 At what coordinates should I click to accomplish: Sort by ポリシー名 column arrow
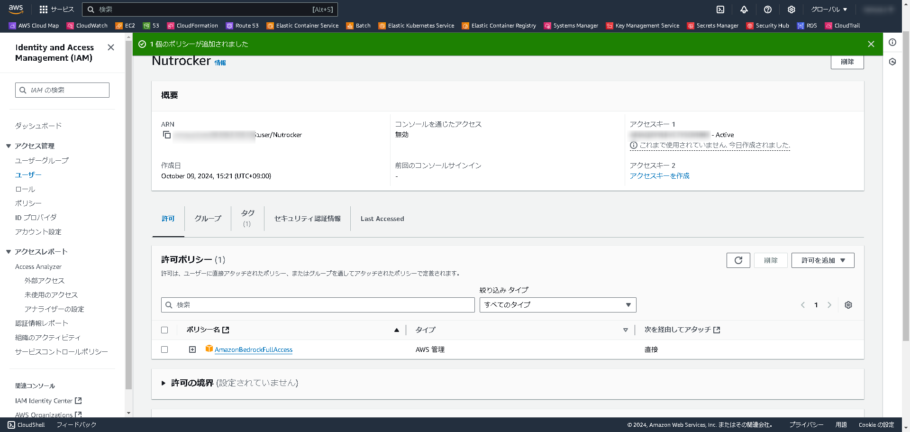coord(396,330)
